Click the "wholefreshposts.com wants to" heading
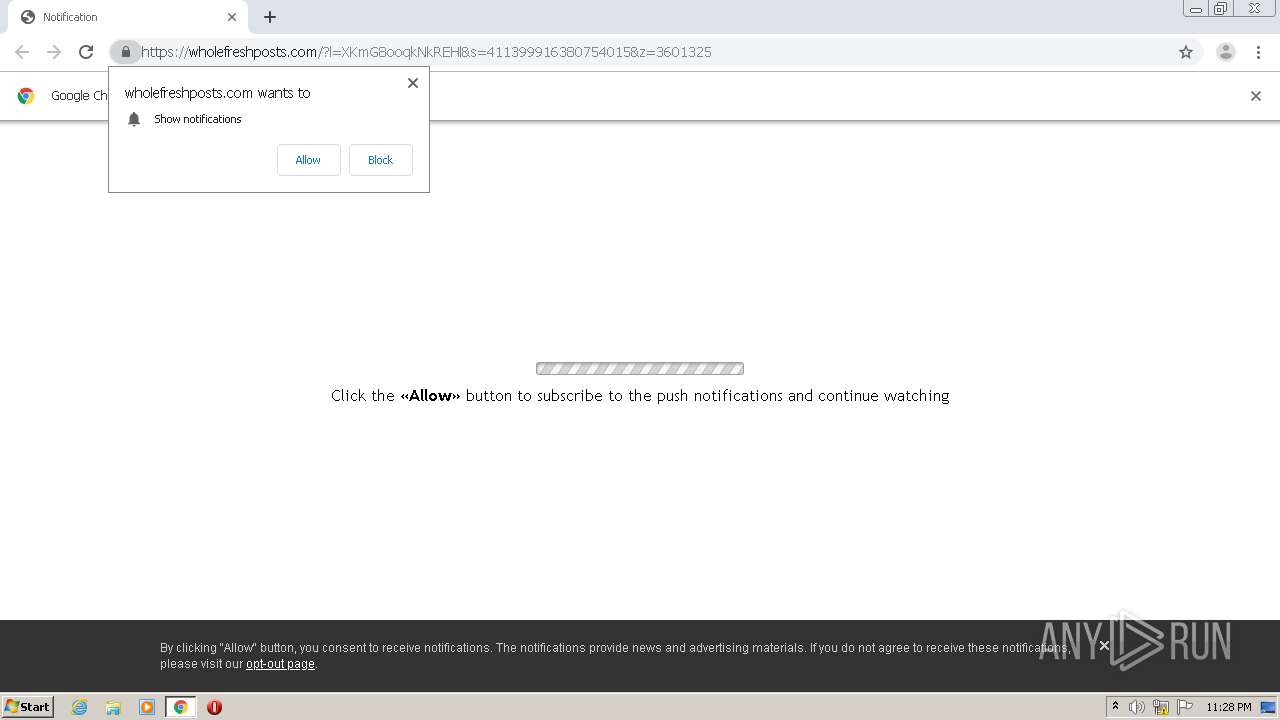1280x720 pixels. [217, 93]
